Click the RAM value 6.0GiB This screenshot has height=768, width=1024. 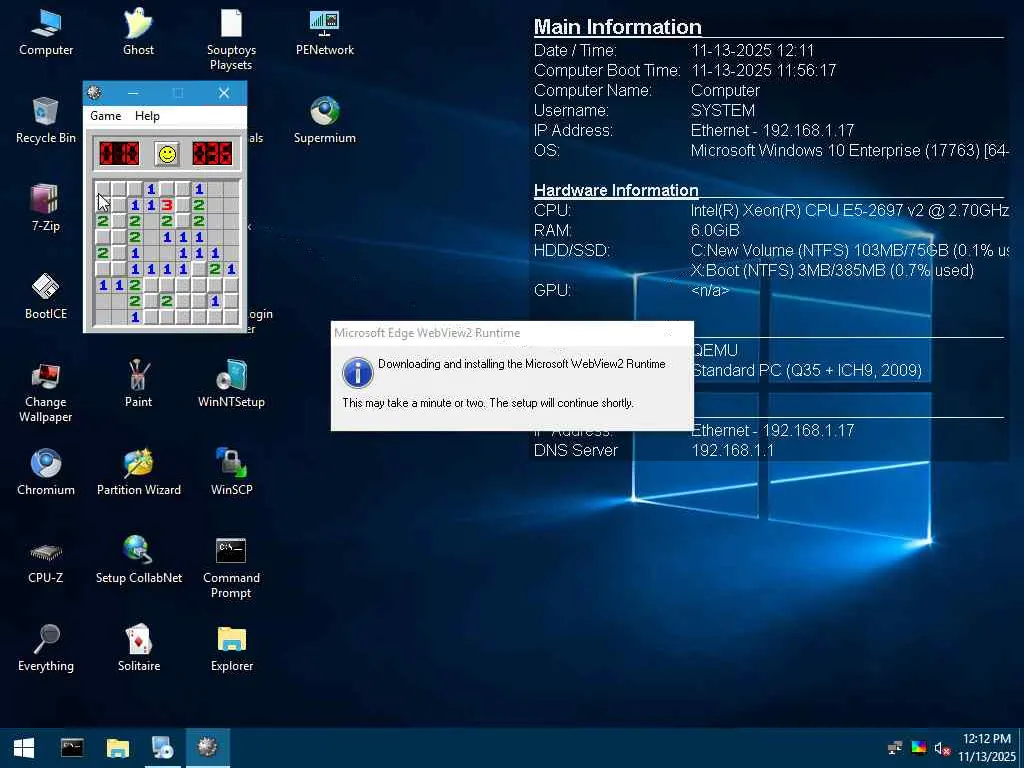pyautogui.click(x=715, y=231)
